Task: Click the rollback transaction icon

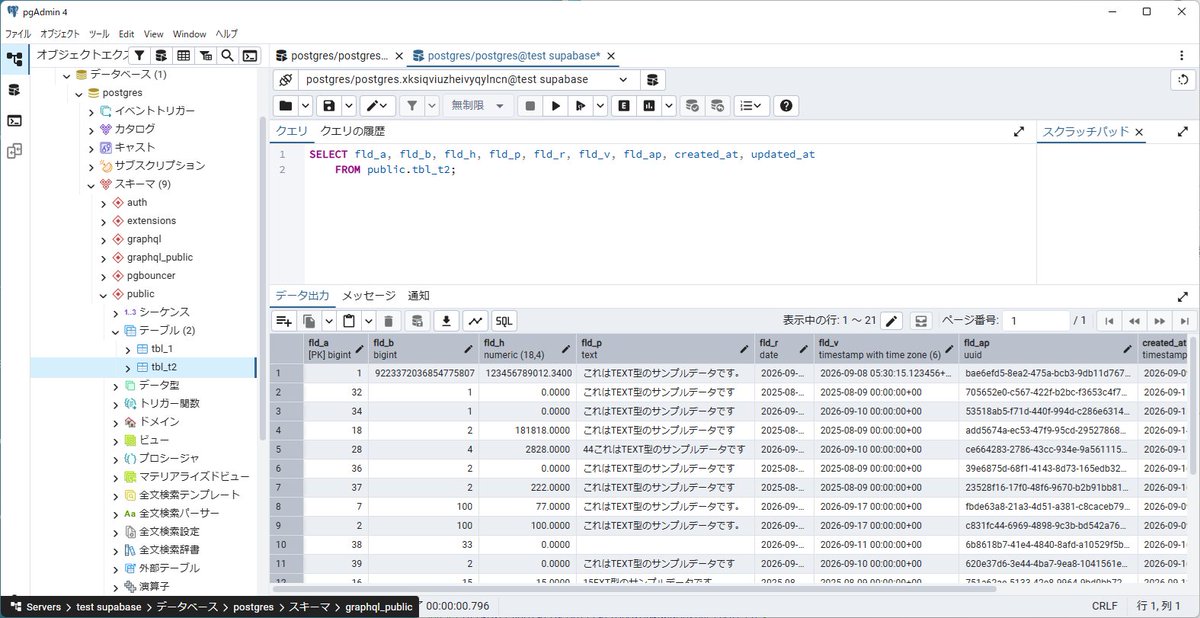Action: 716,105
